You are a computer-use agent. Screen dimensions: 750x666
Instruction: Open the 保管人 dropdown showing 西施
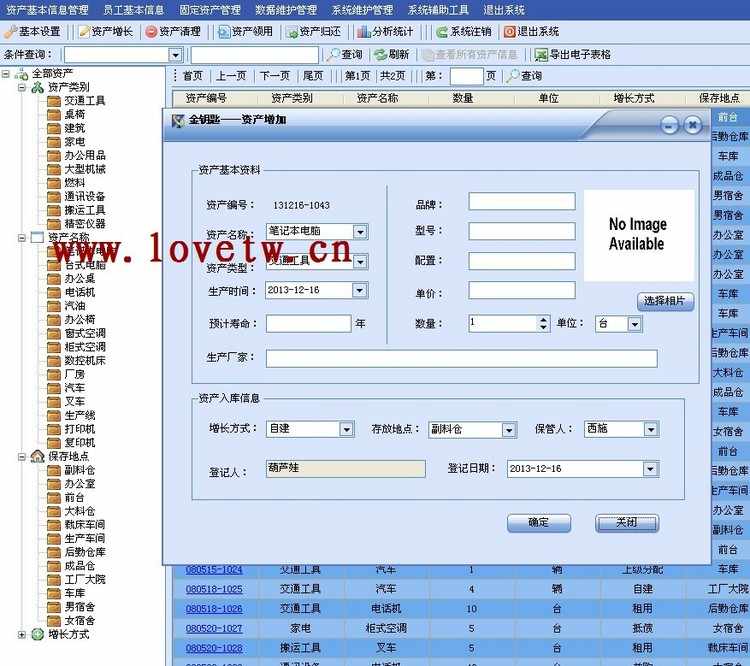coord(651,429)
